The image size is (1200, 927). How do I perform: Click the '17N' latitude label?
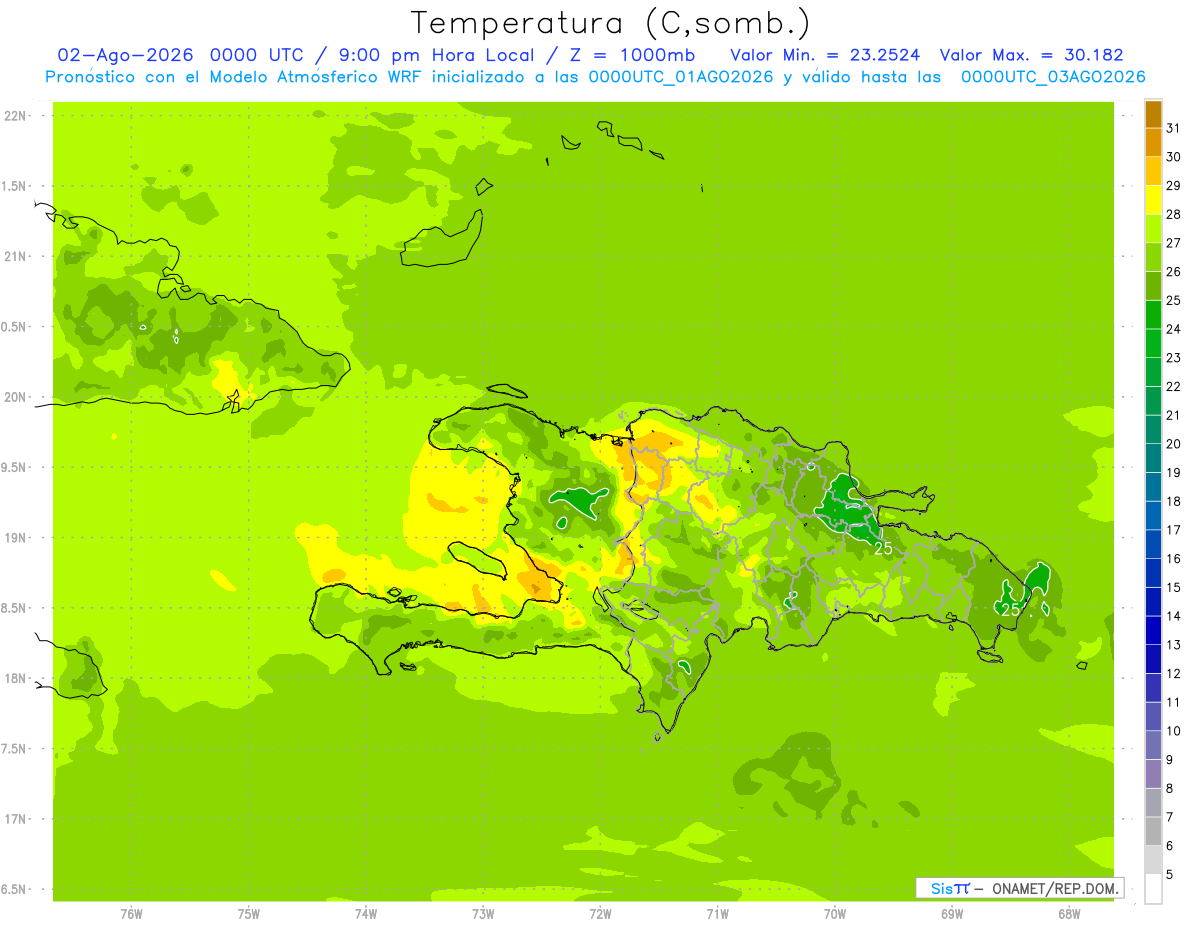tap(14, 819)
